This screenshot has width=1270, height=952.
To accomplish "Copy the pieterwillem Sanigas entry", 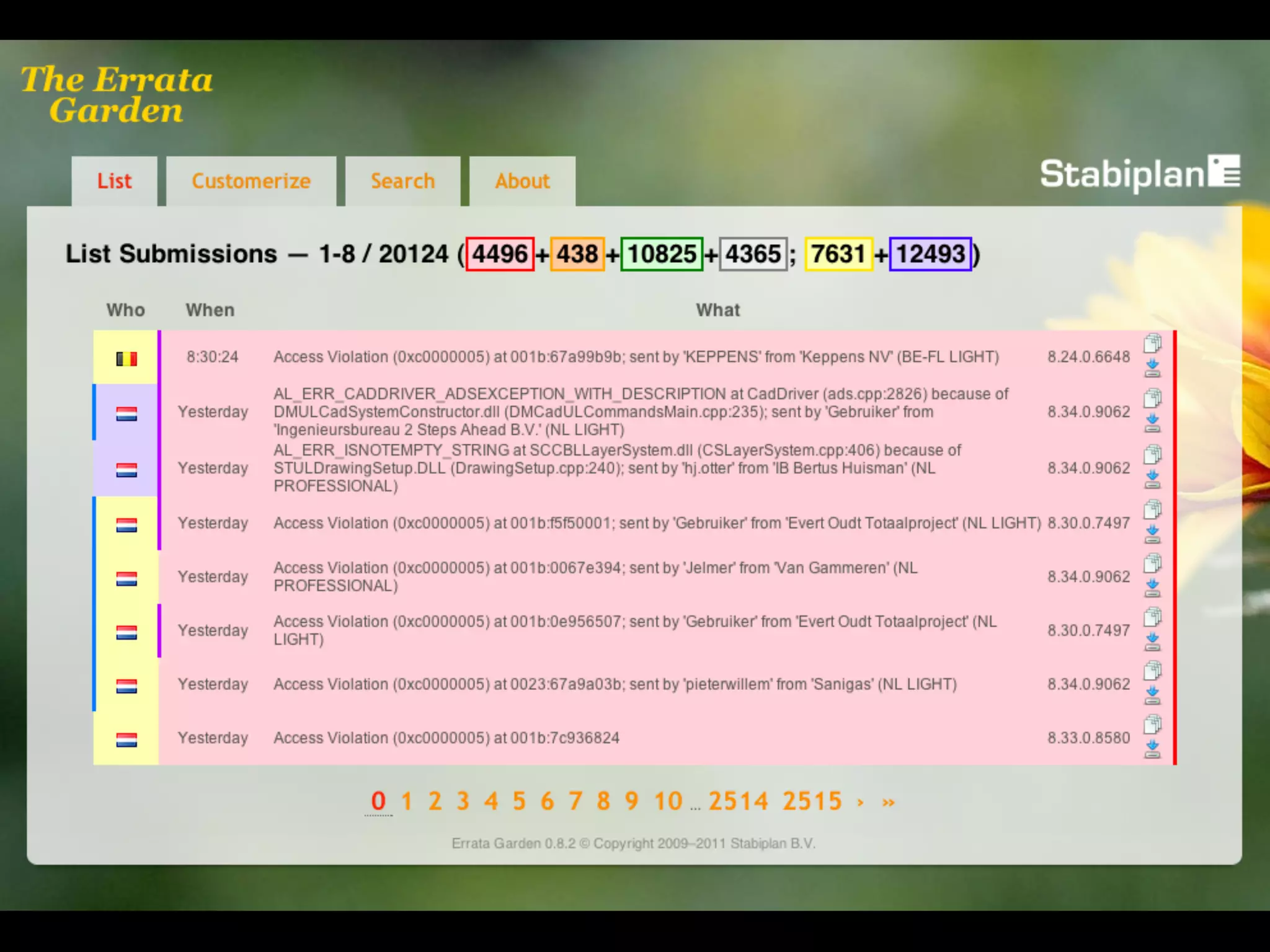I will [1152, 671].
